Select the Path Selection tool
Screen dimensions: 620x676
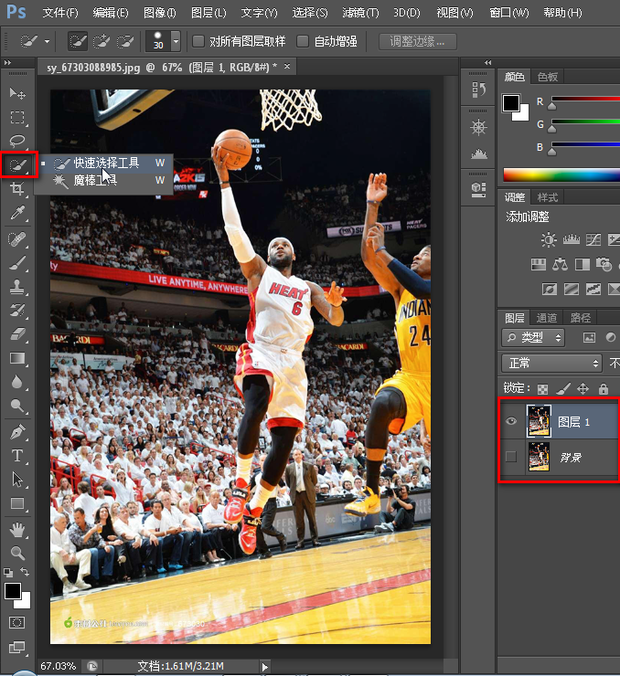17,479
